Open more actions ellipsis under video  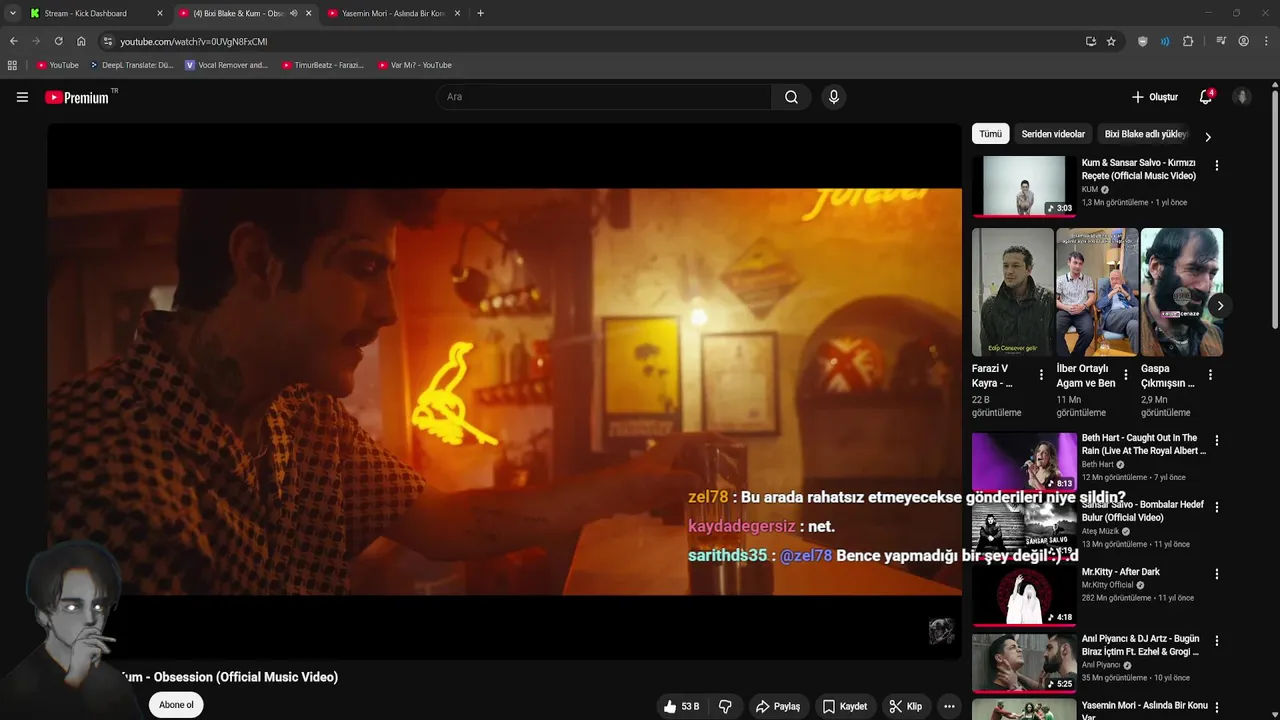click(x=949, y=706)
